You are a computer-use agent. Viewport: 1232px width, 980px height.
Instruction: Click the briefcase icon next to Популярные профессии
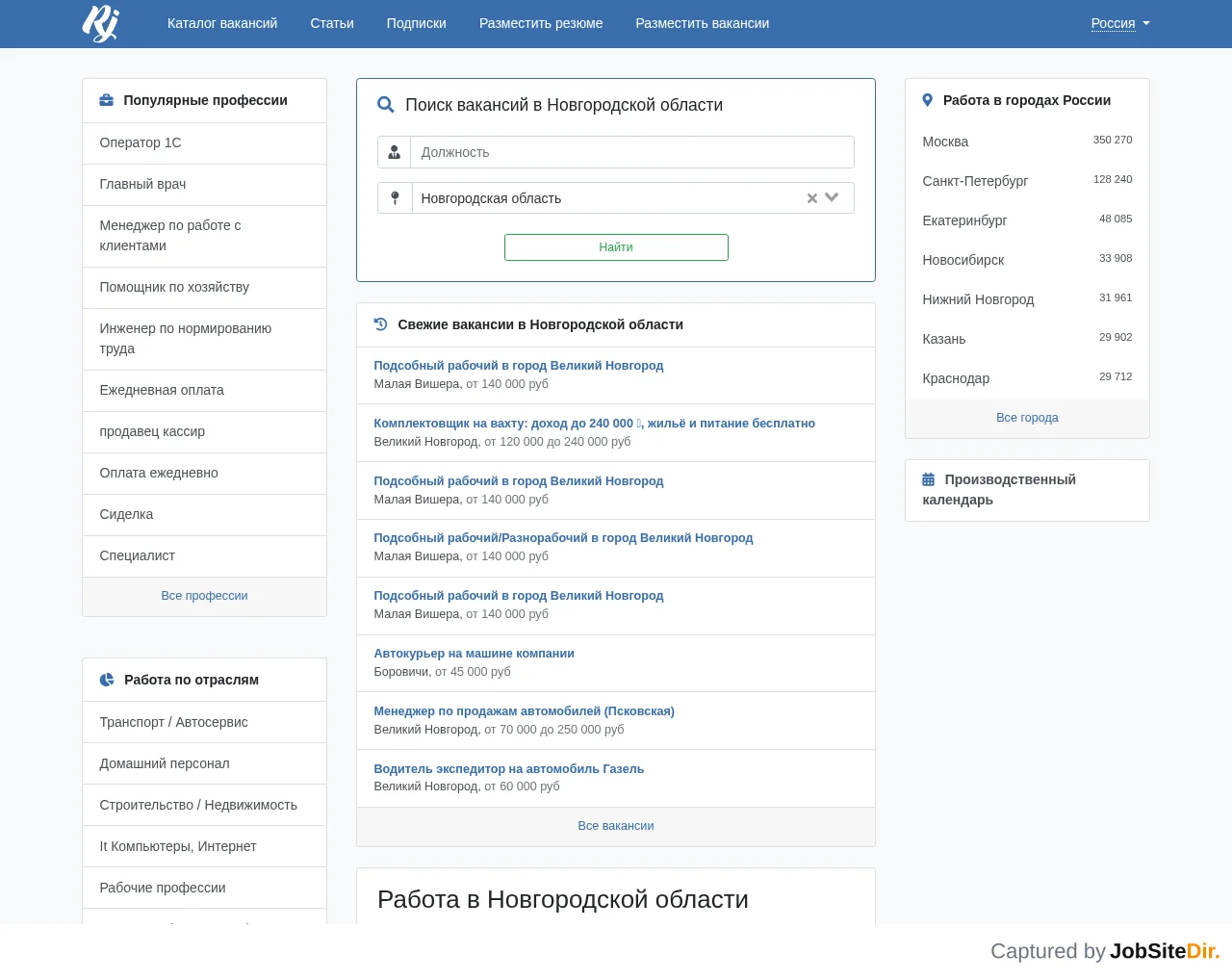(107, 100)
